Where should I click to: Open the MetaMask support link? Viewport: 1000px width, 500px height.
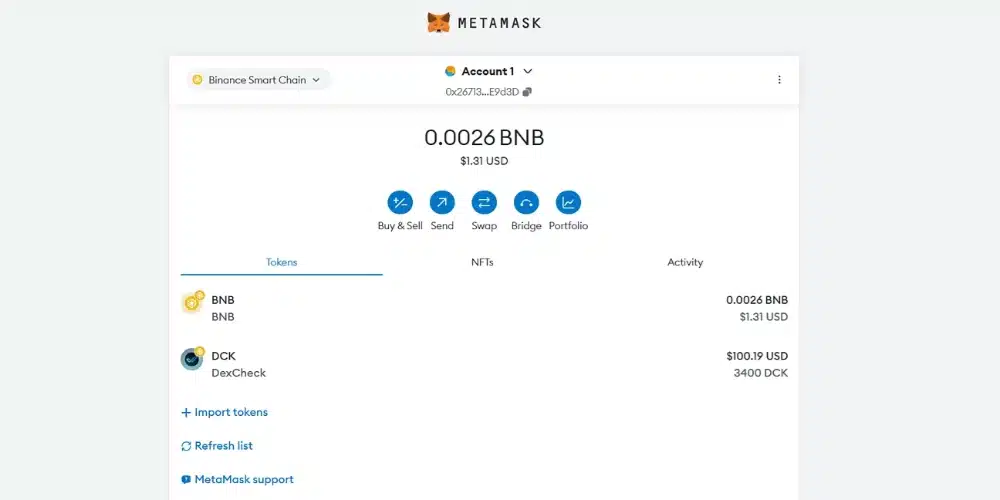coord(237,480)
